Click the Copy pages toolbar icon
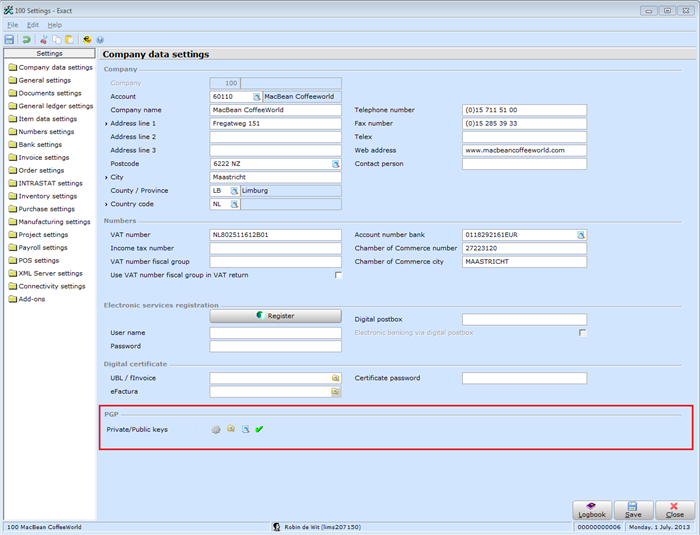The image size is (700, 535). [x=57, y=40]
